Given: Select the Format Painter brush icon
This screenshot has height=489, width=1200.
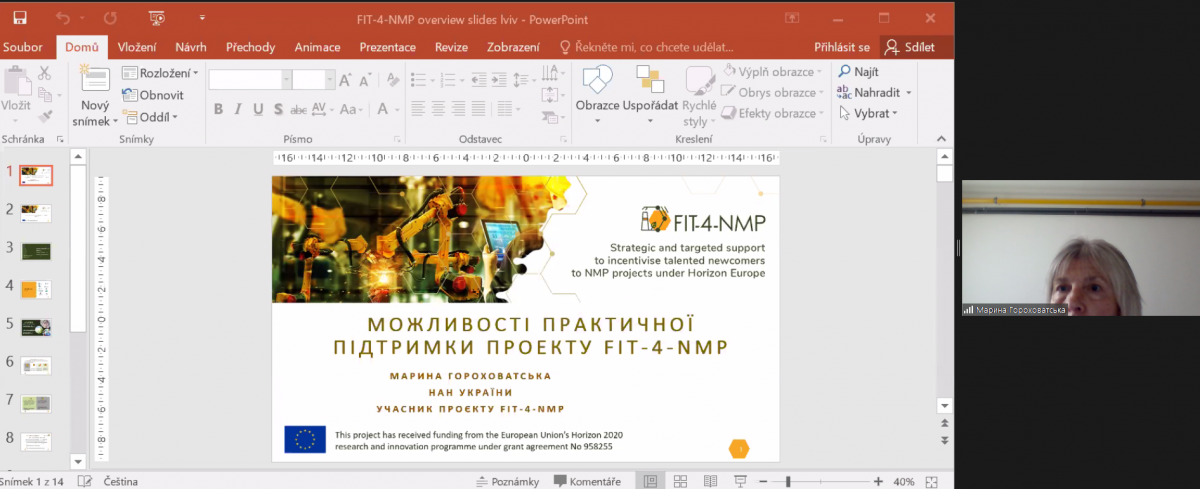Looking at the screenshot, I should pos(44,116).
